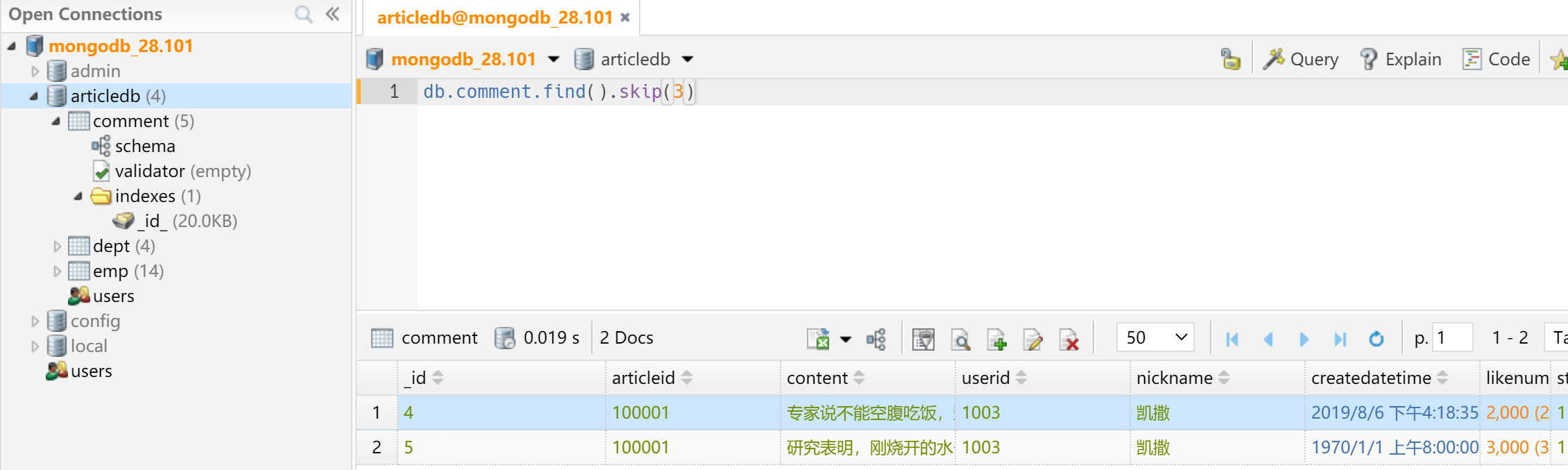
Task: Open the articledb database selector dropdown
Action: pyautogui.click(x=688, y=60)
